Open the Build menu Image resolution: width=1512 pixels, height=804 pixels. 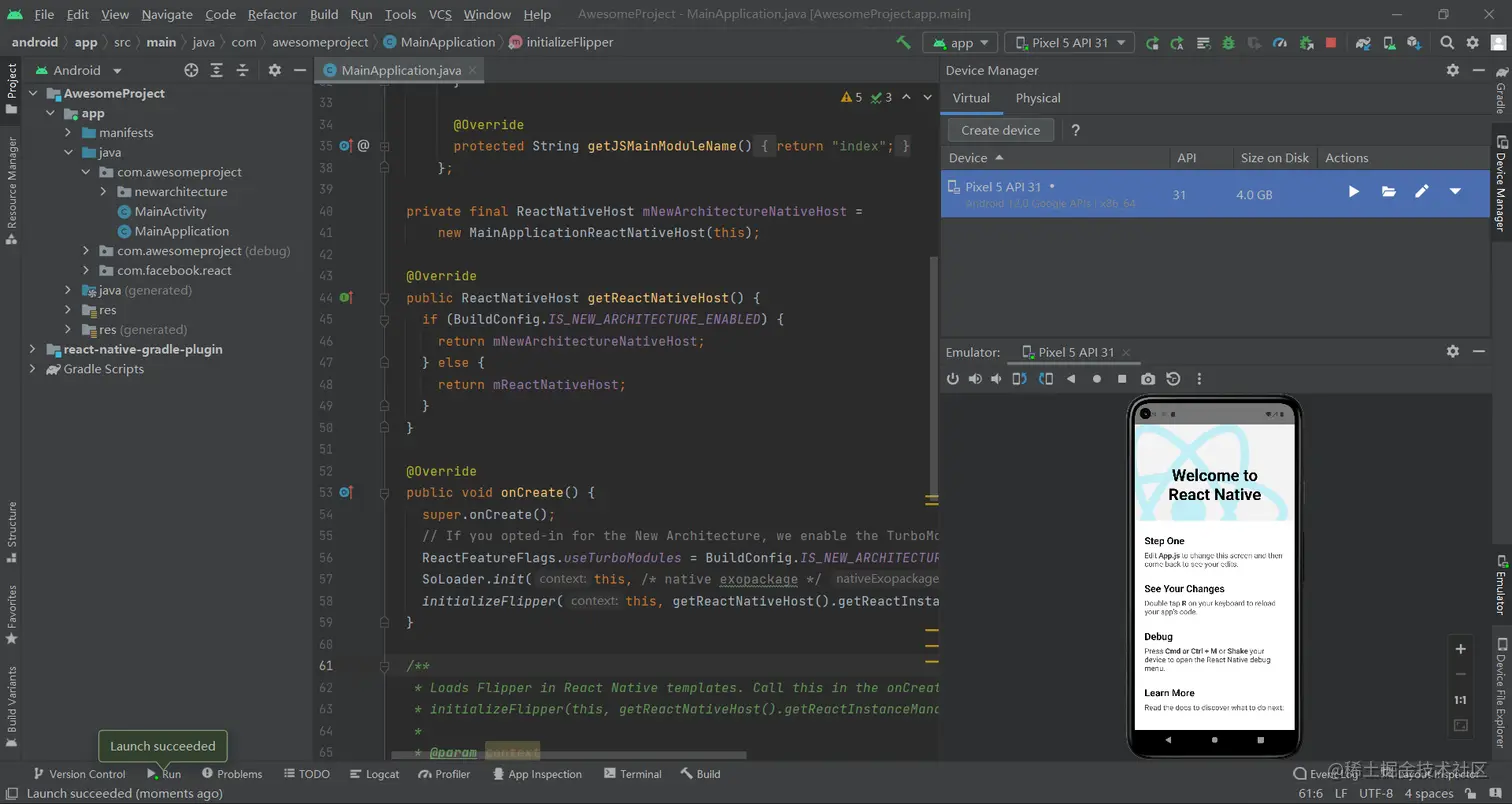click(324, 14)
